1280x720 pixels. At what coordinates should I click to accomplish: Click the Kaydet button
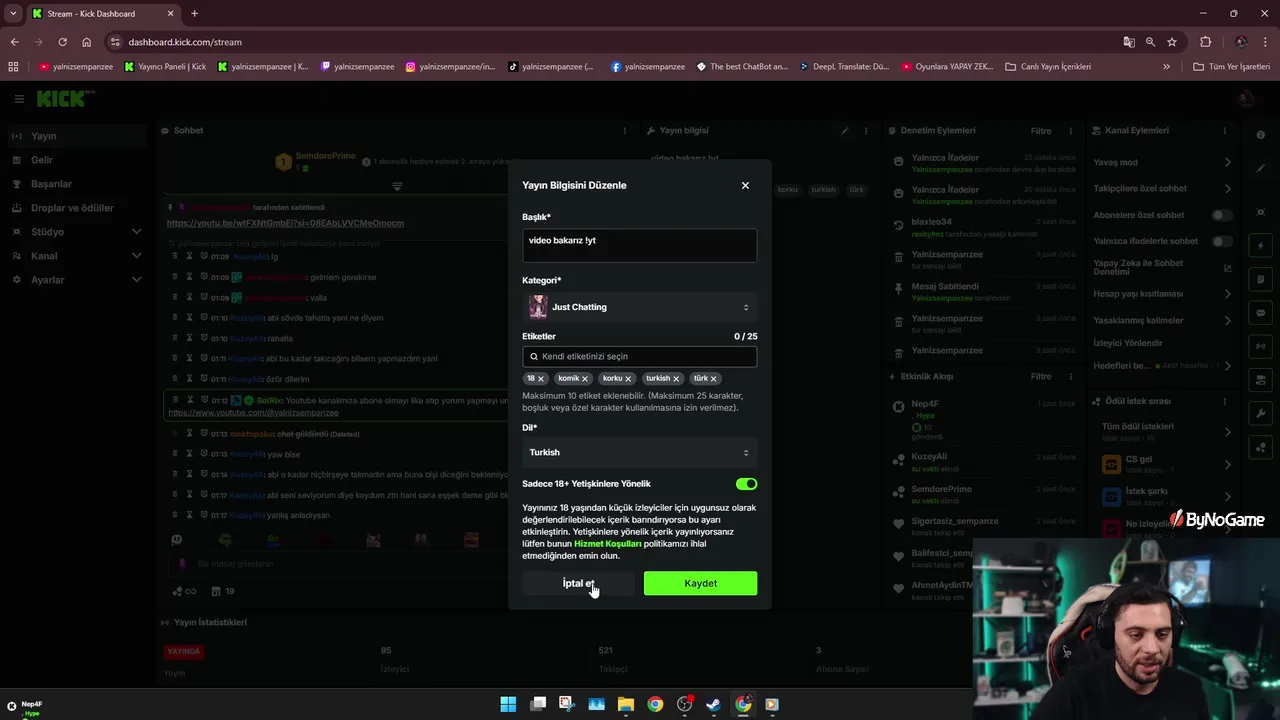tap(700, 583)
